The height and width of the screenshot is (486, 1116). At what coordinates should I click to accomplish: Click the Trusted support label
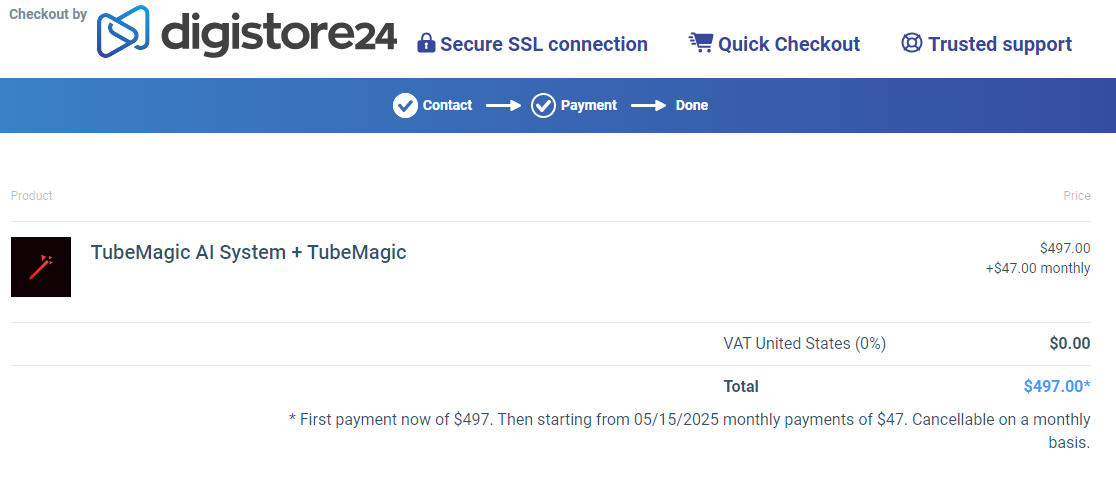pyautogui.click(x=999, y=44)
